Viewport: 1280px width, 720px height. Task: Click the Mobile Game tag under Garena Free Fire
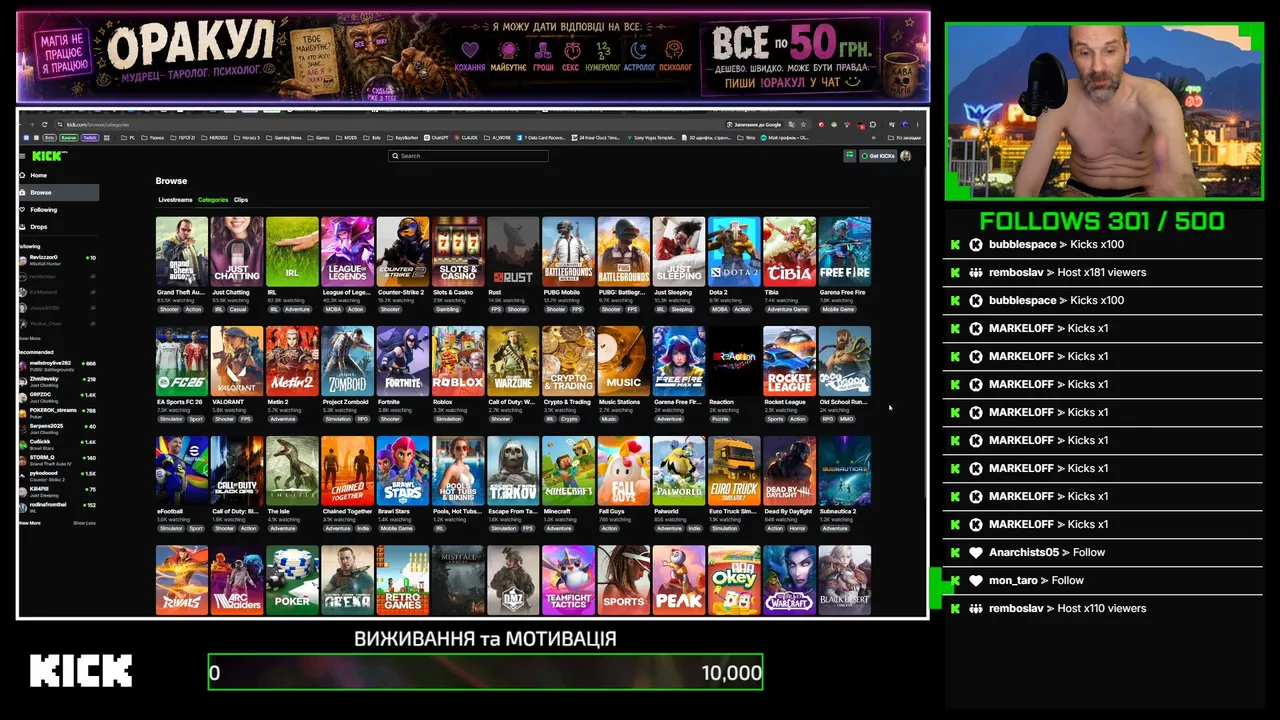click(838, 310)
